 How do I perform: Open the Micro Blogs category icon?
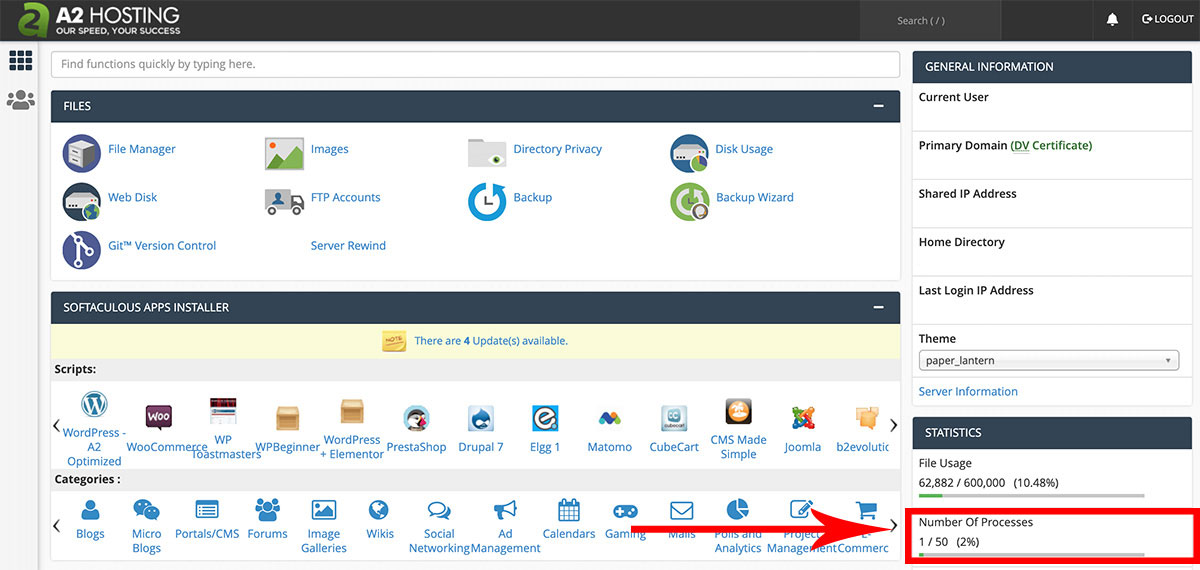click(x=146, y=510)
